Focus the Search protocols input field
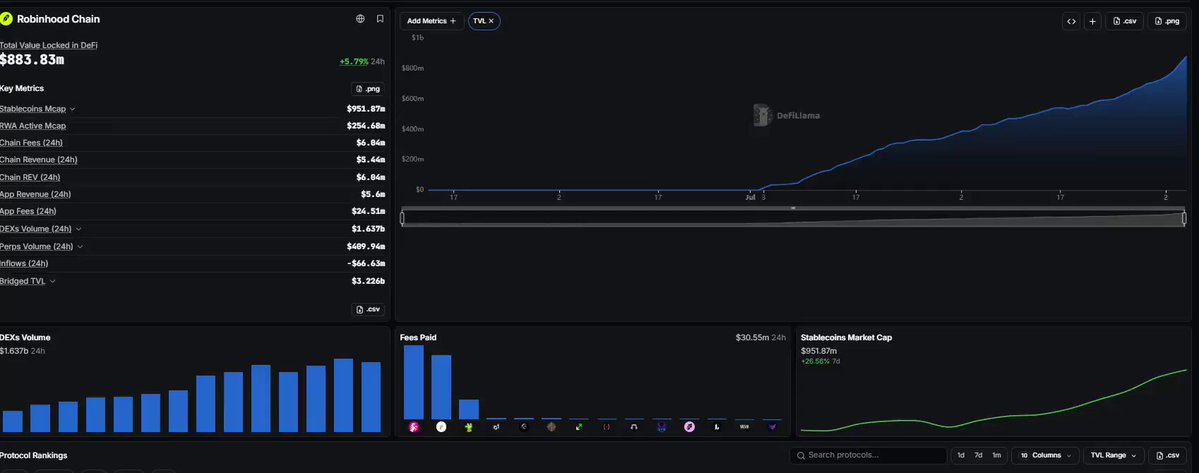Image resolution: width=1199 pixels, height=473 pixels. (x=868, y=455)
